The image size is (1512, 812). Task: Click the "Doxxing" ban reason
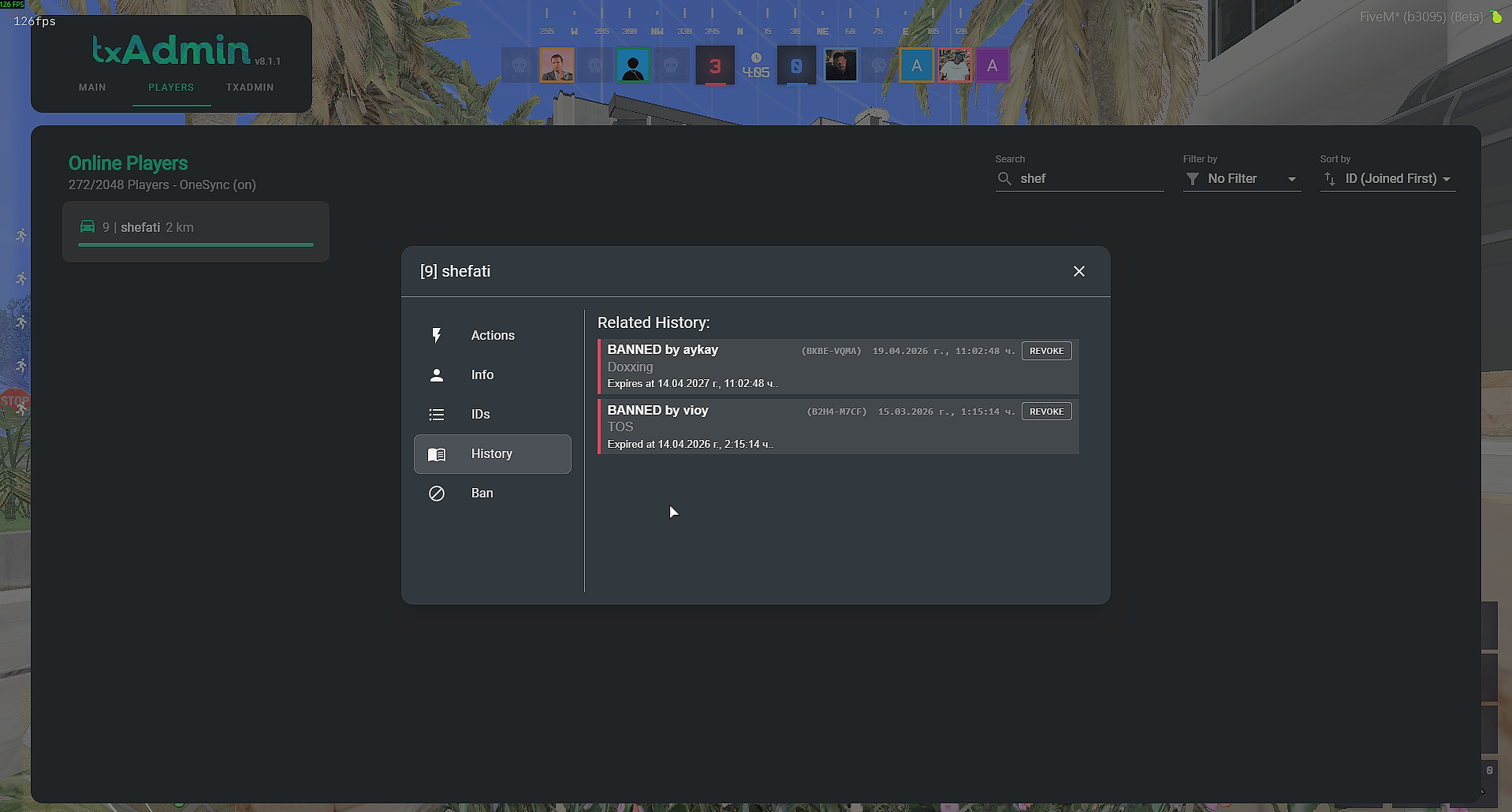631,367
